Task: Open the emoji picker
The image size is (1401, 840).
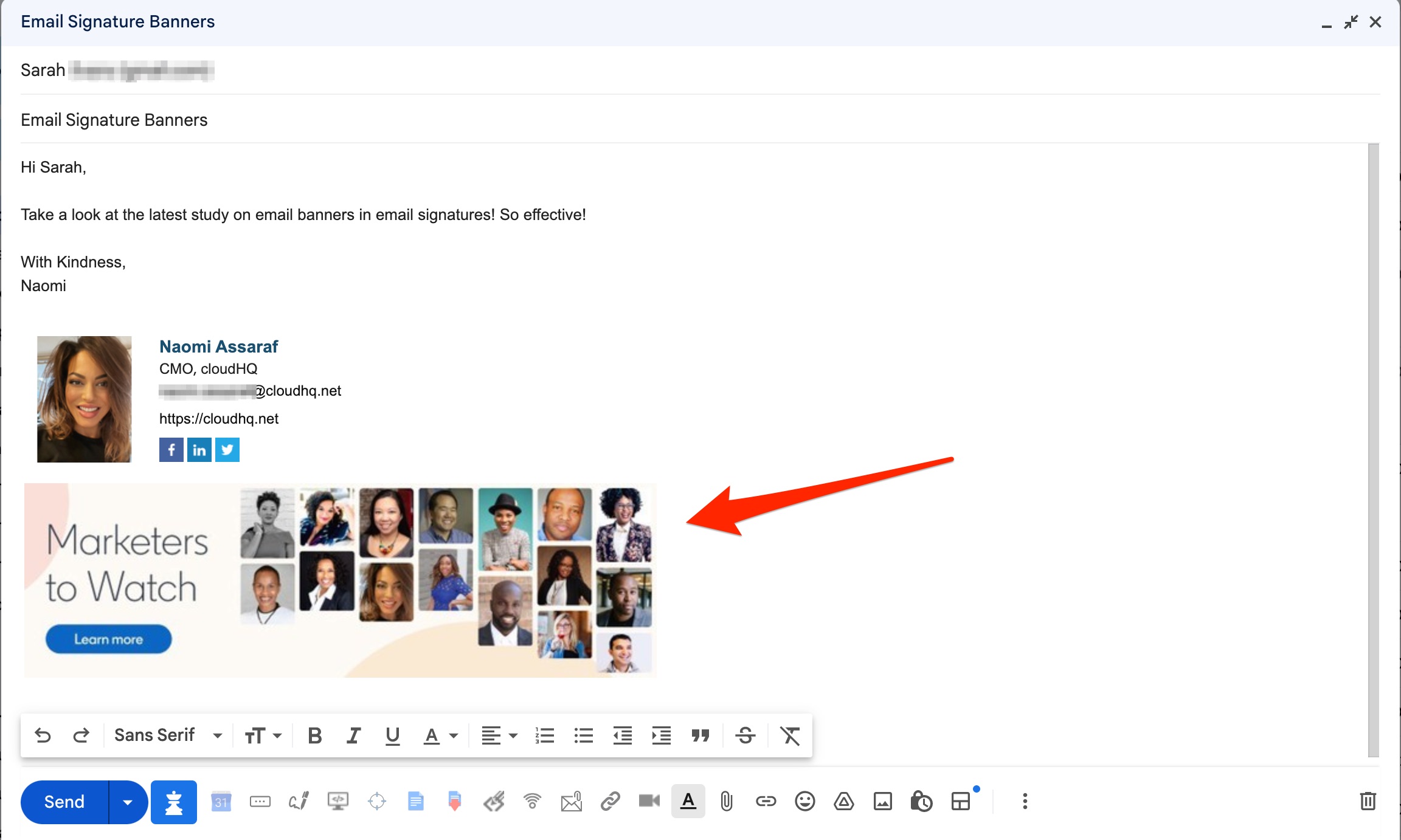Action: pyautogui.click(x=804, y=801)
